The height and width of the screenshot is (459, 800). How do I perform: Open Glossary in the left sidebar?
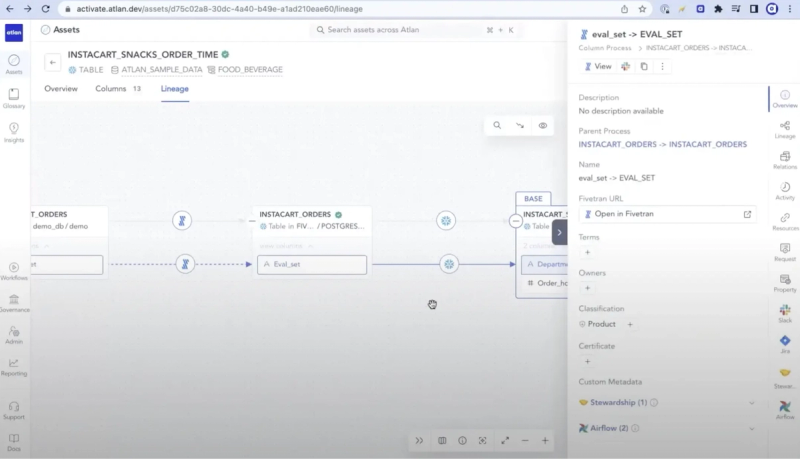(14, 98)
